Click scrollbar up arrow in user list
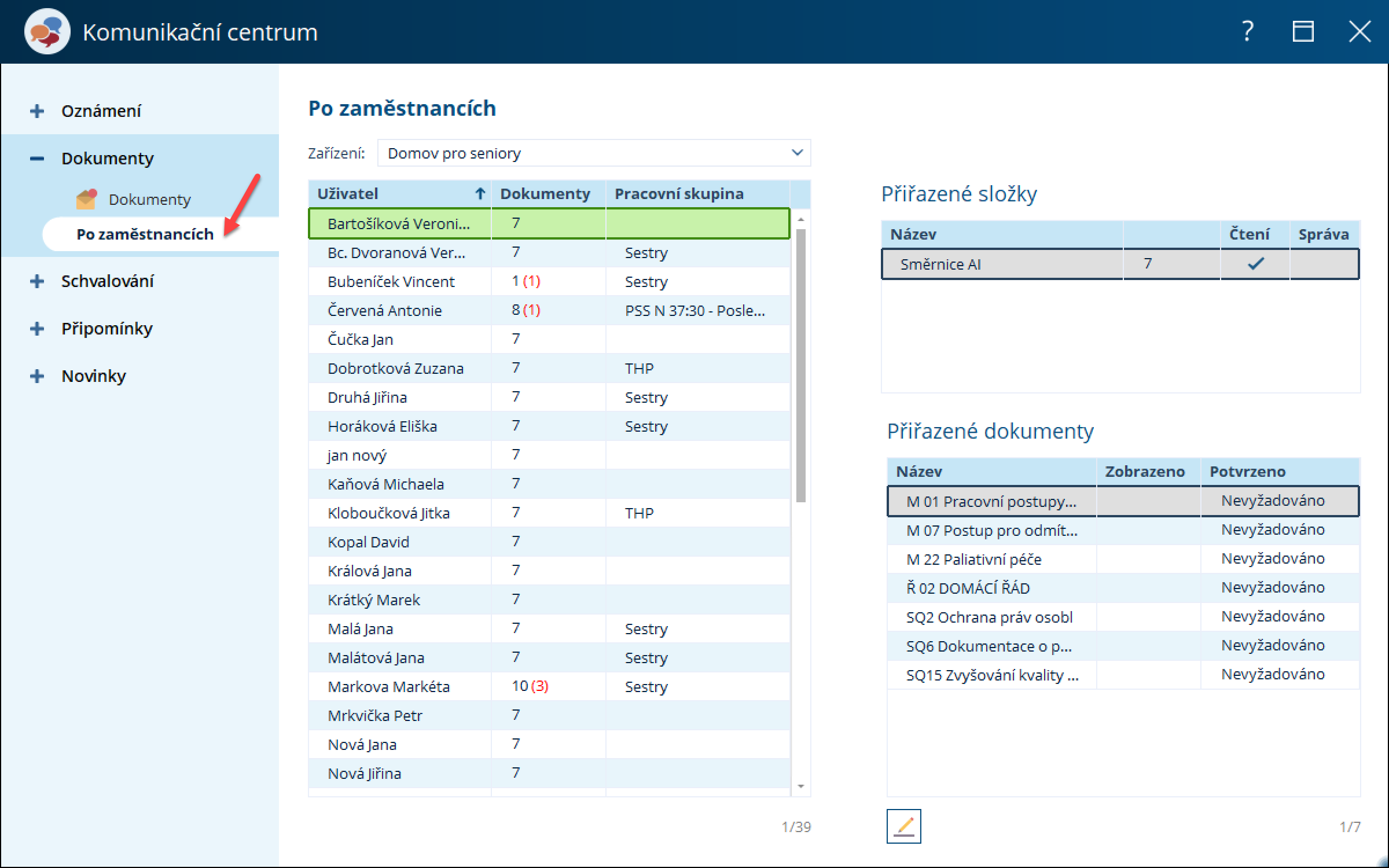Image resolution: width=1389 pixels, height=868 pixels. click(801, 220)
